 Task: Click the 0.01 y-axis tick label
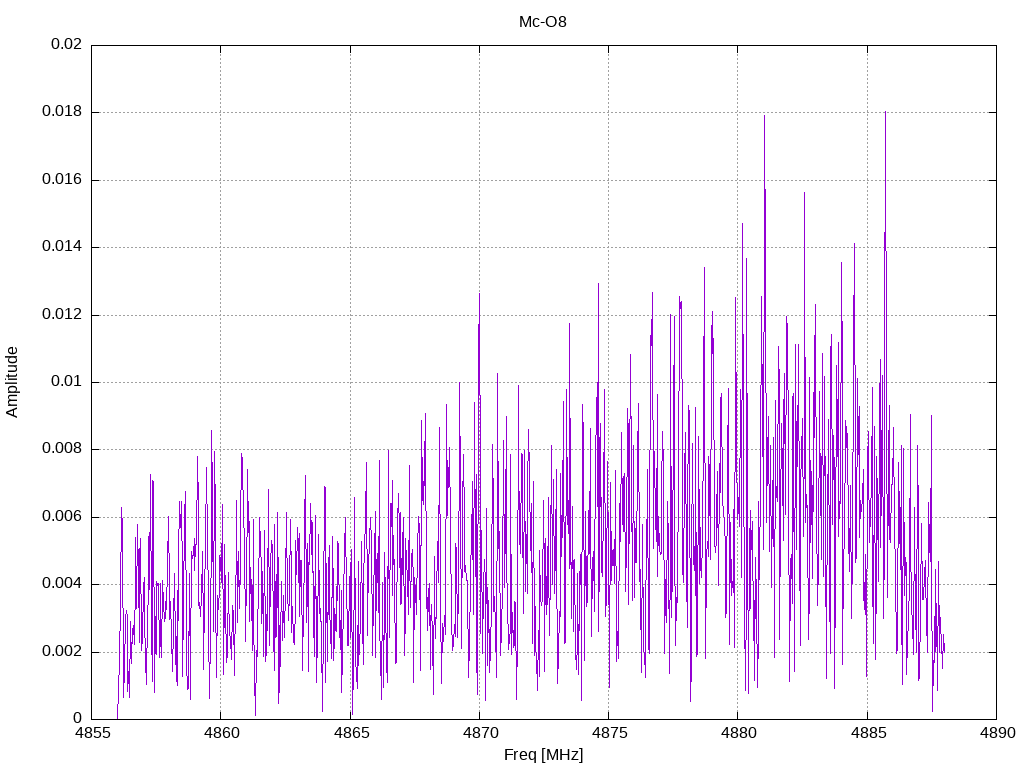pos(67,381)
